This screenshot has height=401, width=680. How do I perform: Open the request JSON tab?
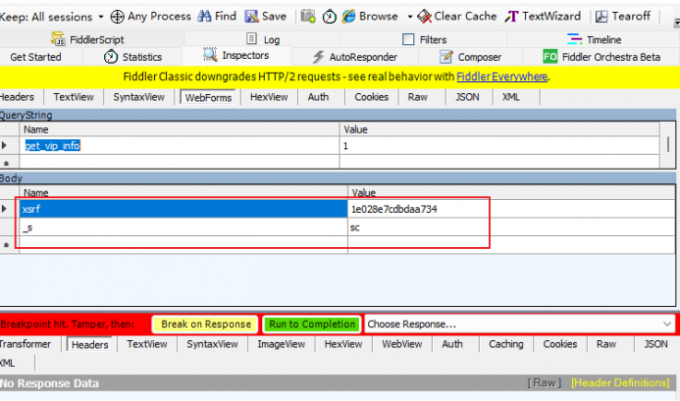click(x=468, y=97)
